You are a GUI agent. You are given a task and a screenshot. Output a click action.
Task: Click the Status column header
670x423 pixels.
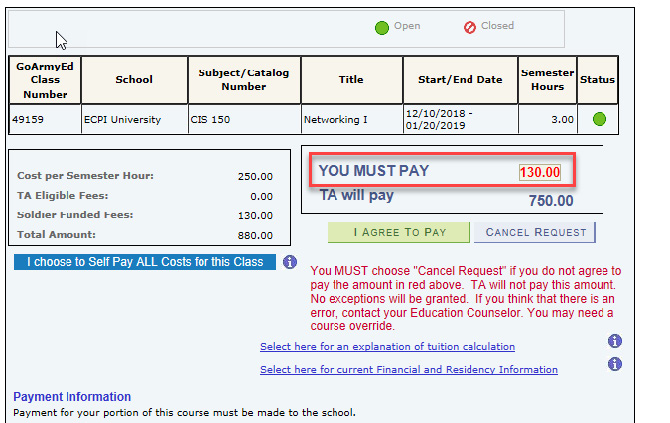coord(598,79)
